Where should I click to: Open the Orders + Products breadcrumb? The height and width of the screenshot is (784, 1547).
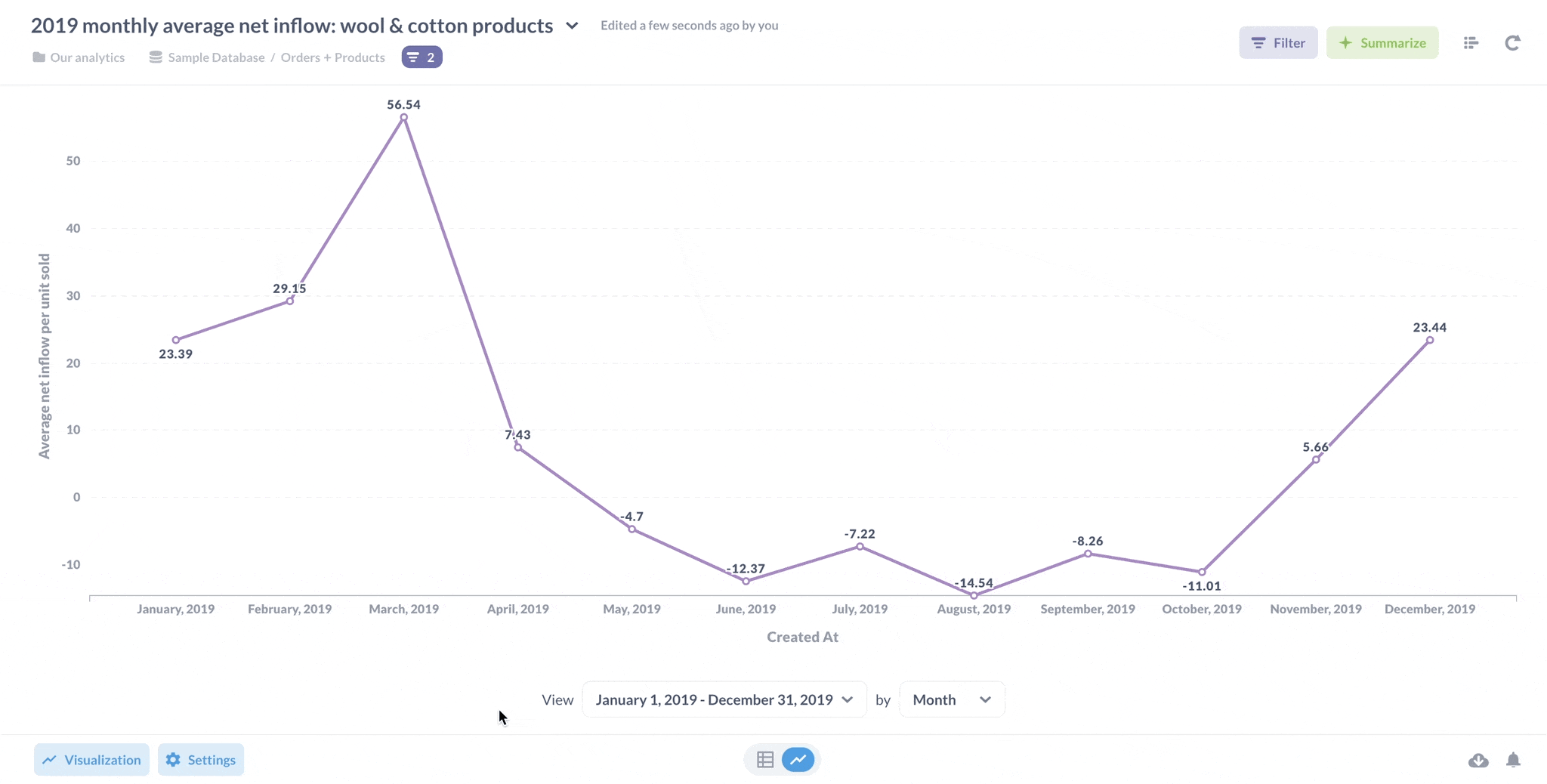(332, 57)
